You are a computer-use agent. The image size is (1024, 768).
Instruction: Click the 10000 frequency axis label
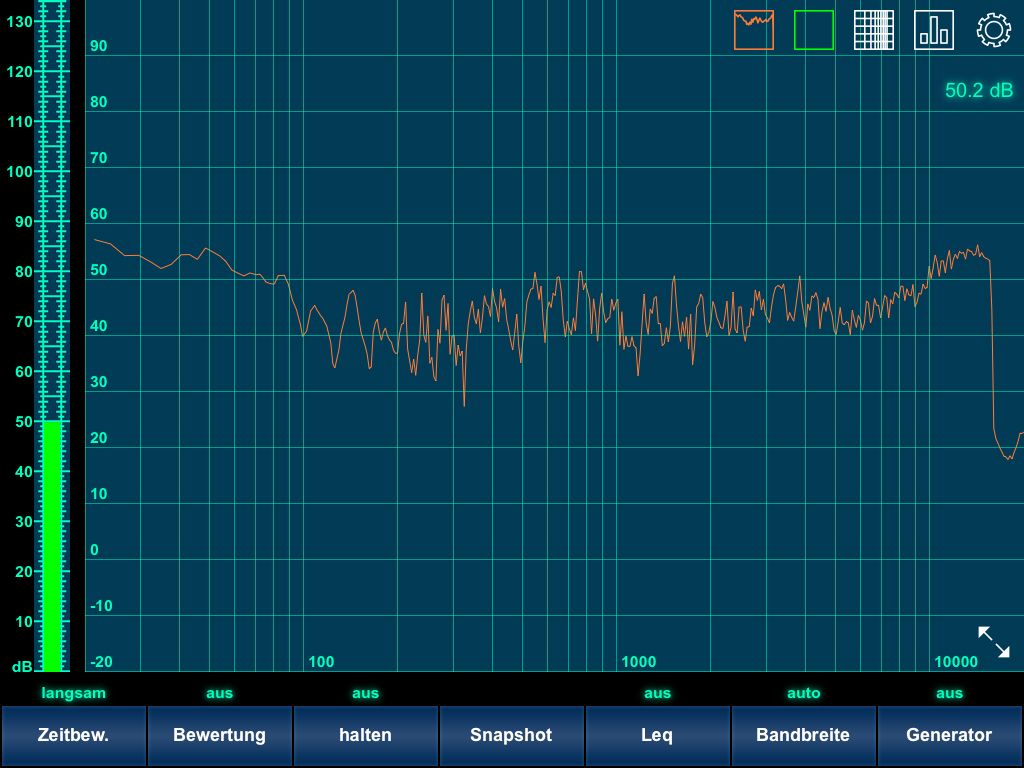pyautogui.click(x=956, y=662)
